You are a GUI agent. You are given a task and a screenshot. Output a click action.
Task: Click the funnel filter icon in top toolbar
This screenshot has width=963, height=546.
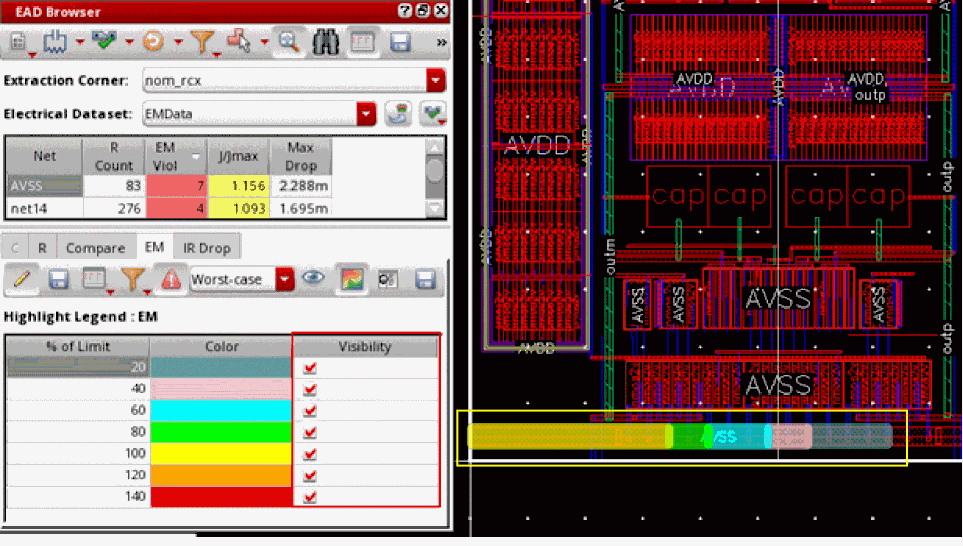point(201,43)
